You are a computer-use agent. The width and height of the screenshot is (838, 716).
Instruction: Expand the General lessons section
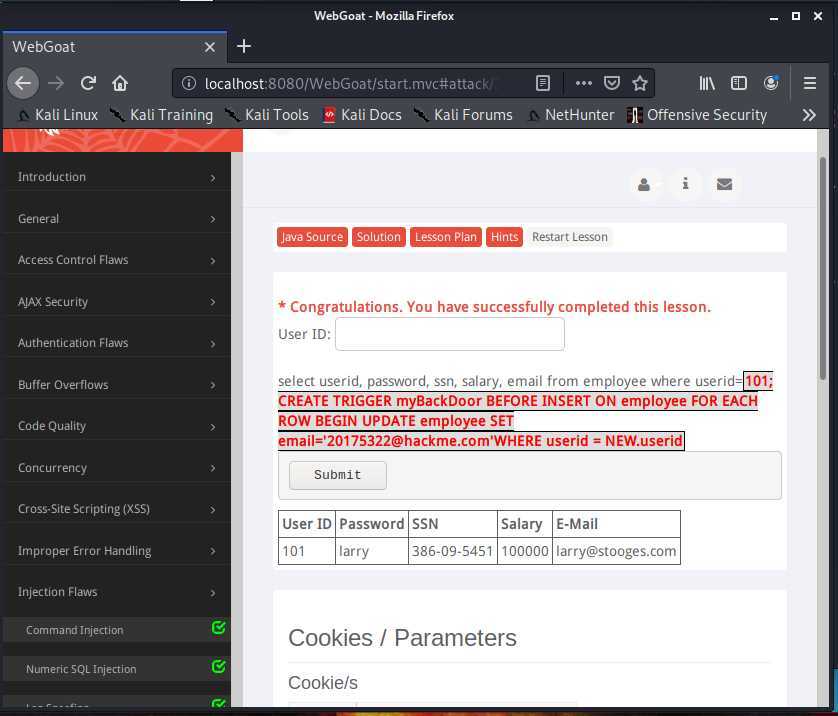click(117, 219)
